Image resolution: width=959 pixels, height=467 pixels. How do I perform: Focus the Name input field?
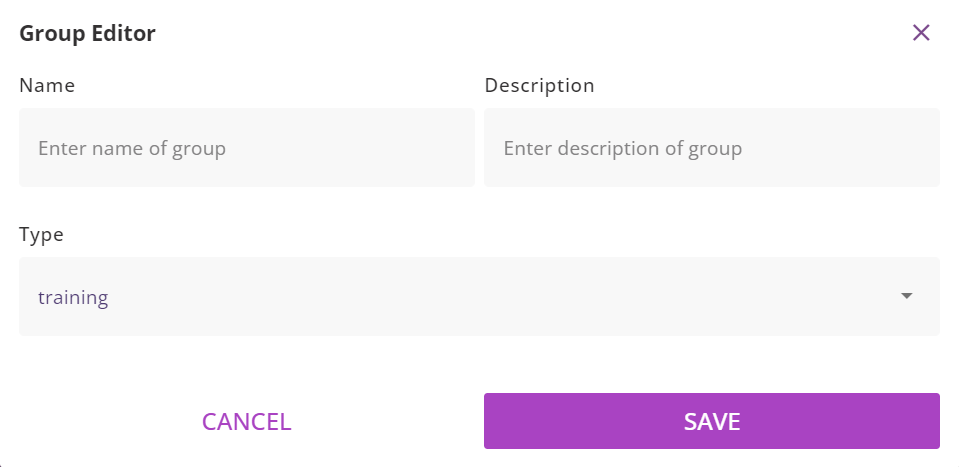(246, 148)
